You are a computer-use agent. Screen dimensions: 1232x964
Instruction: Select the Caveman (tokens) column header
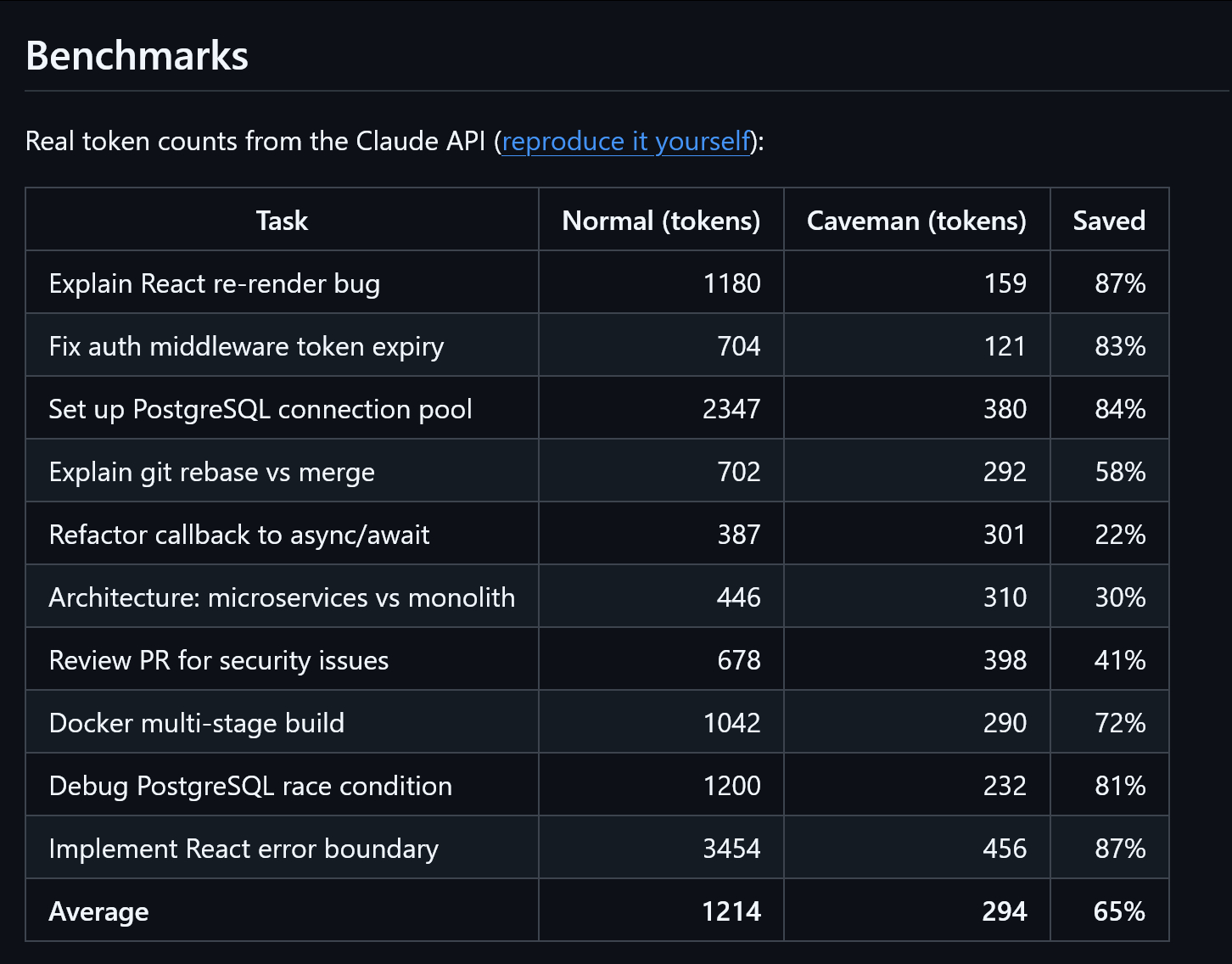916,221
